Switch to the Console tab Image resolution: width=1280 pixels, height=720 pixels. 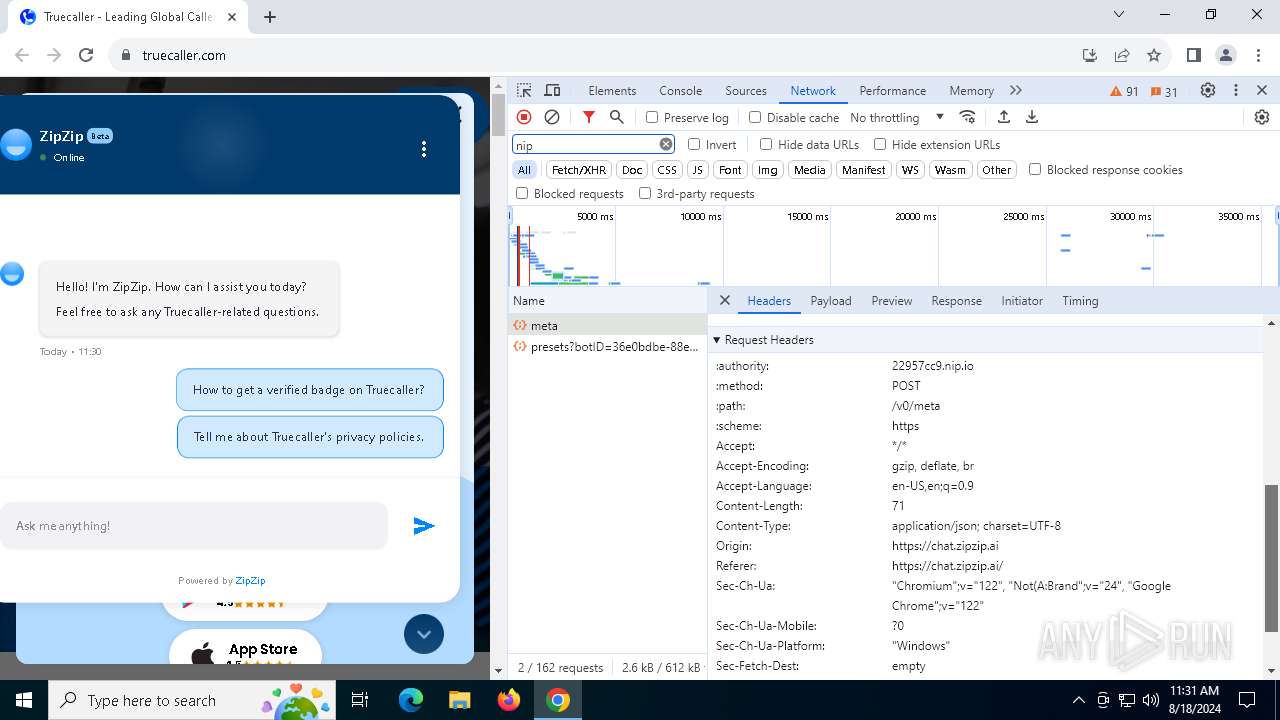(x=680, y=90)
